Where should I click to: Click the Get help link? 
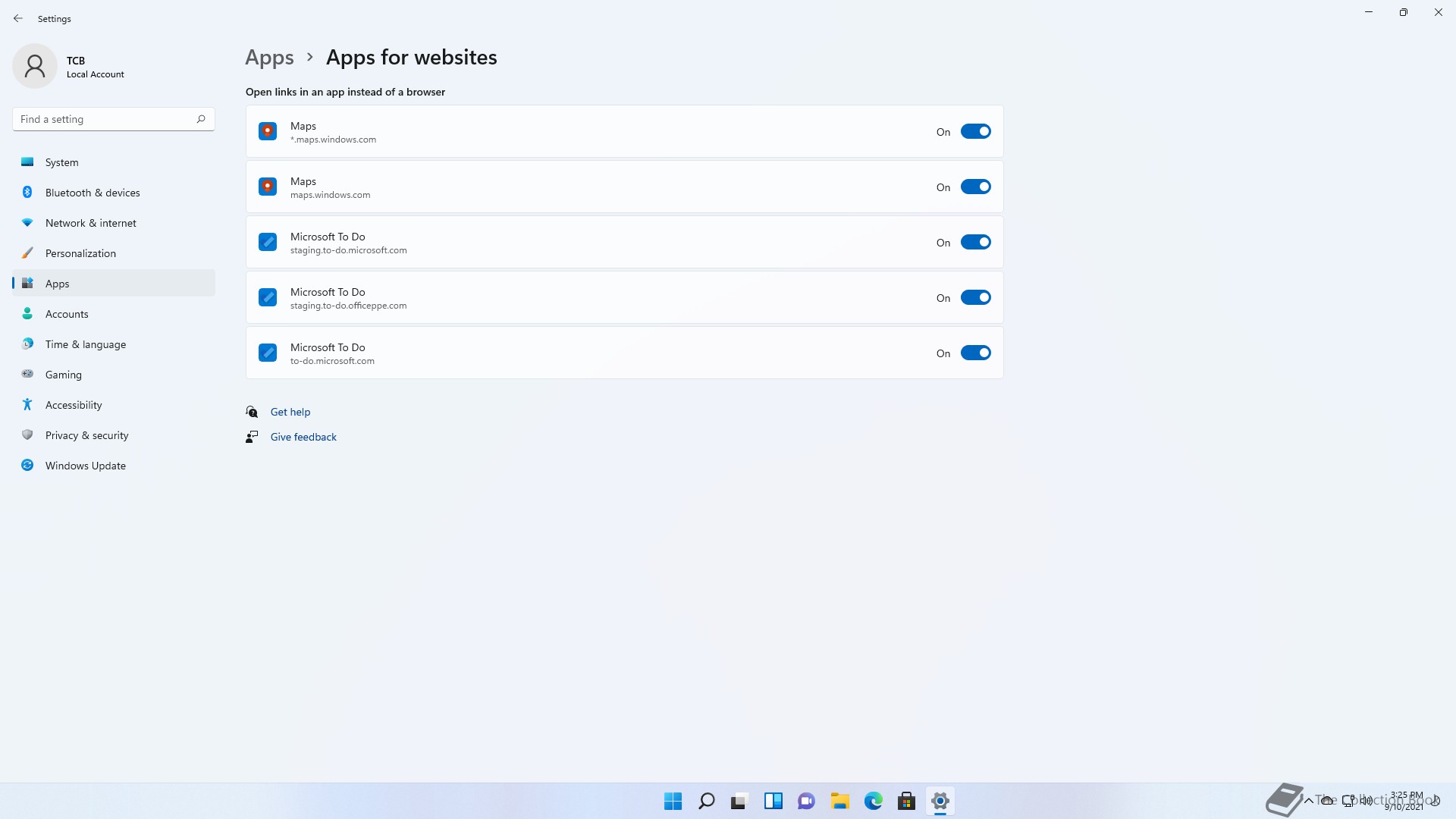click(290, 412)
